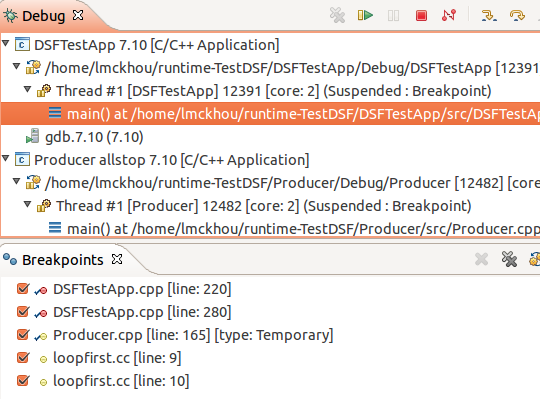Select main() Producer.cpp stack frame
Viewport: 540px width, 399px height.
click(x=303, y=229)
